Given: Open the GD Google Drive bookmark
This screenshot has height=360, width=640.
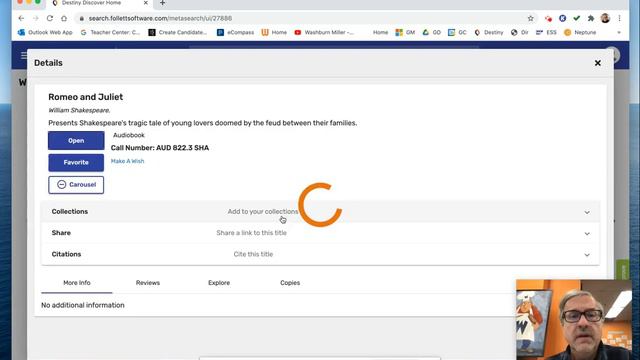Looking at the screenshot, I should point(431,32).
